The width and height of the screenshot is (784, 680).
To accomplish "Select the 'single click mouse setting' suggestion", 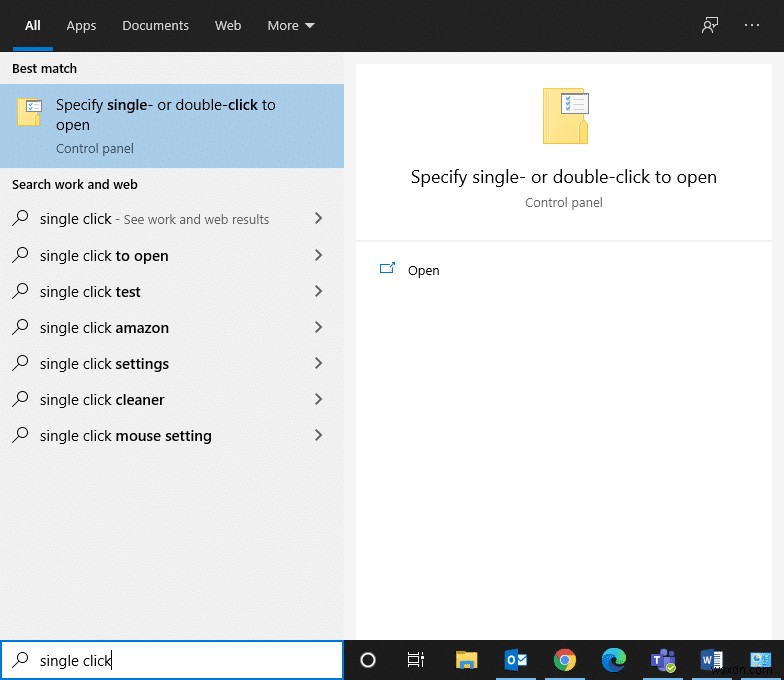I will 126,436.
